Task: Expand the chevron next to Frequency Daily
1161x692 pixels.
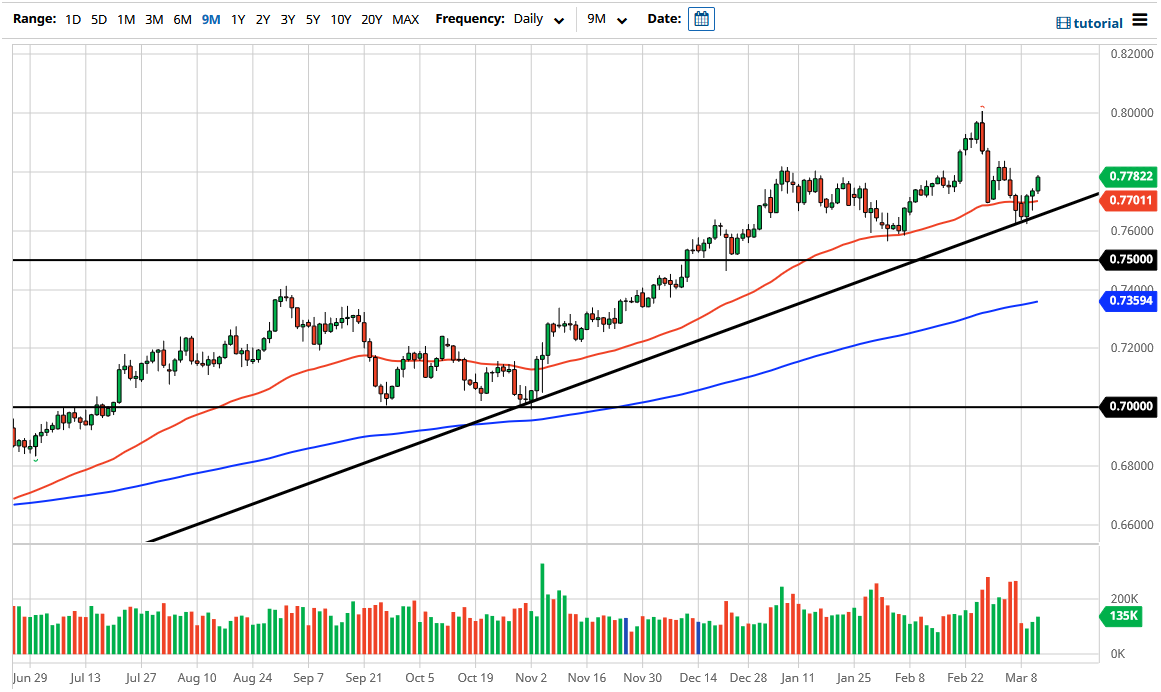Action: pos(559,20)
